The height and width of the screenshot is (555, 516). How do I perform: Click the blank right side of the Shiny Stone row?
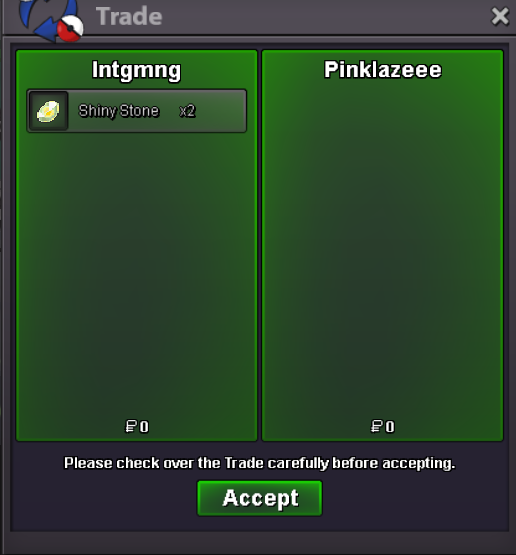[220, 111]
